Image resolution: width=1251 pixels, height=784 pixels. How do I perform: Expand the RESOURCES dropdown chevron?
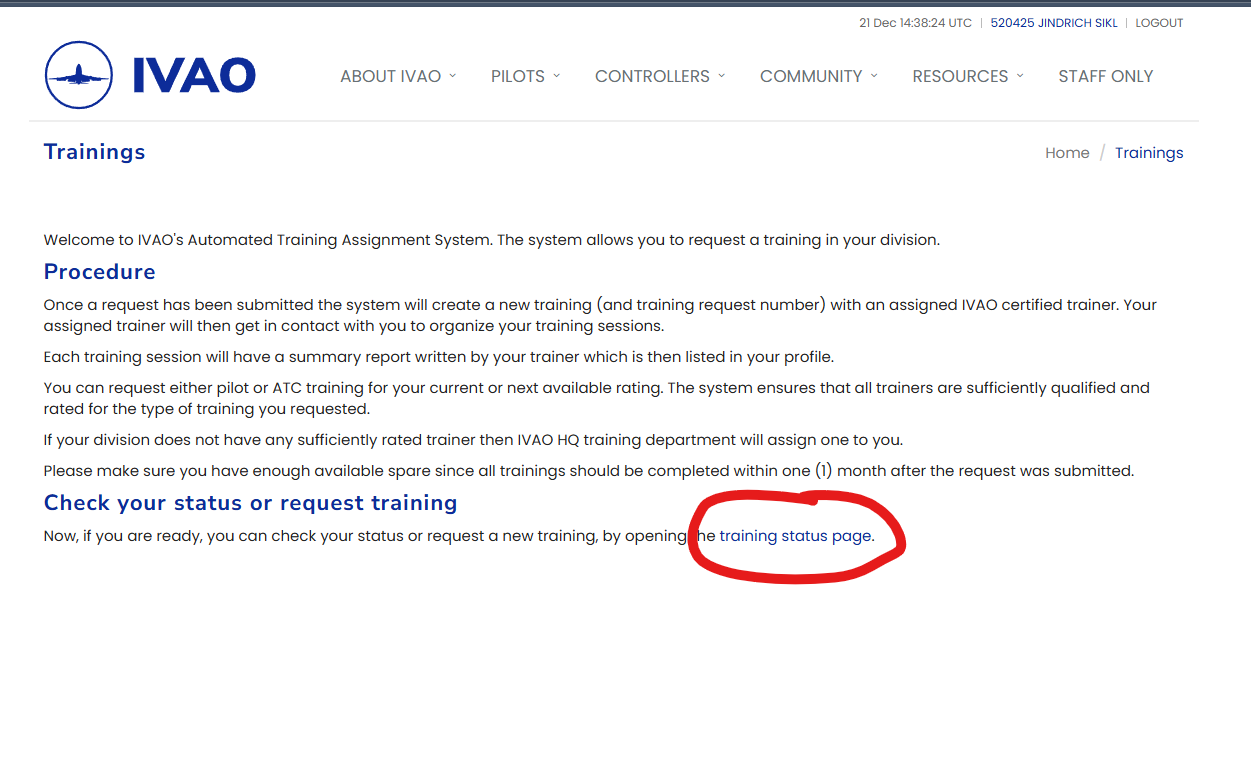tap(1020, 75)
